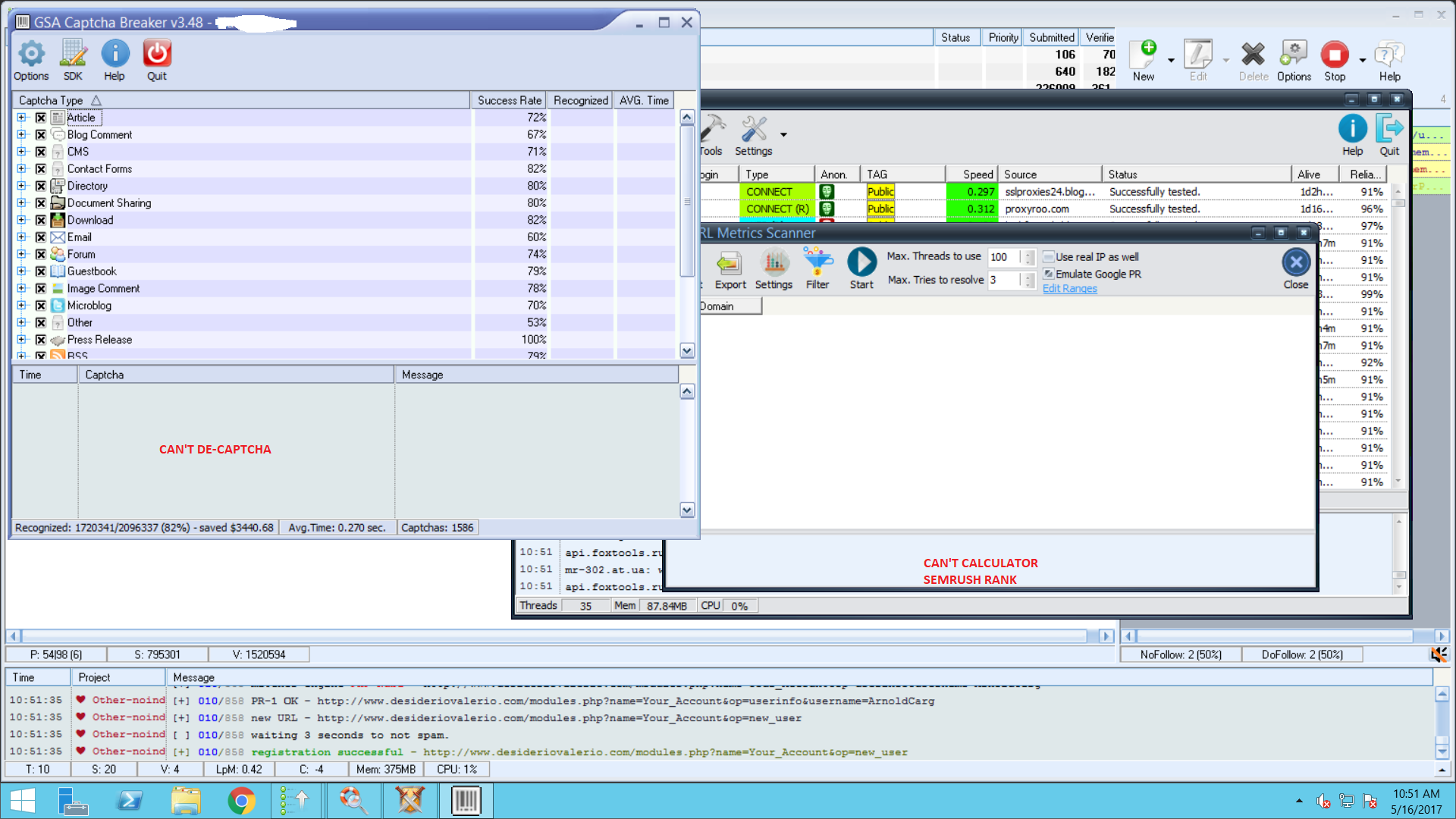This screenshot has width=1456, height=819.
Task: Open the Settings dropdown arrow in proxy window
Action: click(783, 135)
